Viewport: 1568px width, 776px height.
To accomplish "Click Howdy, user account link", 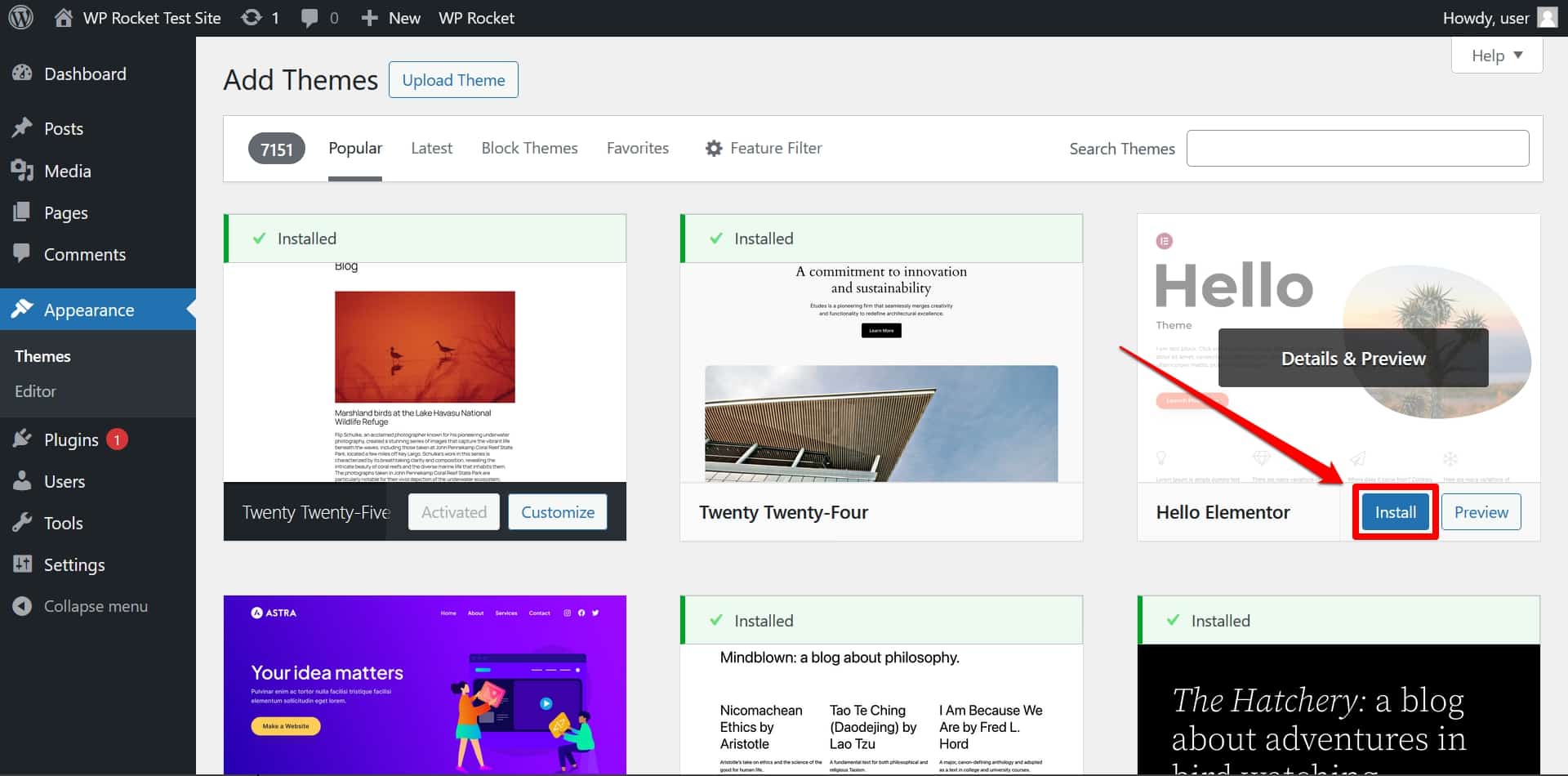I will pyautogui.click(x=1486, y=18).
